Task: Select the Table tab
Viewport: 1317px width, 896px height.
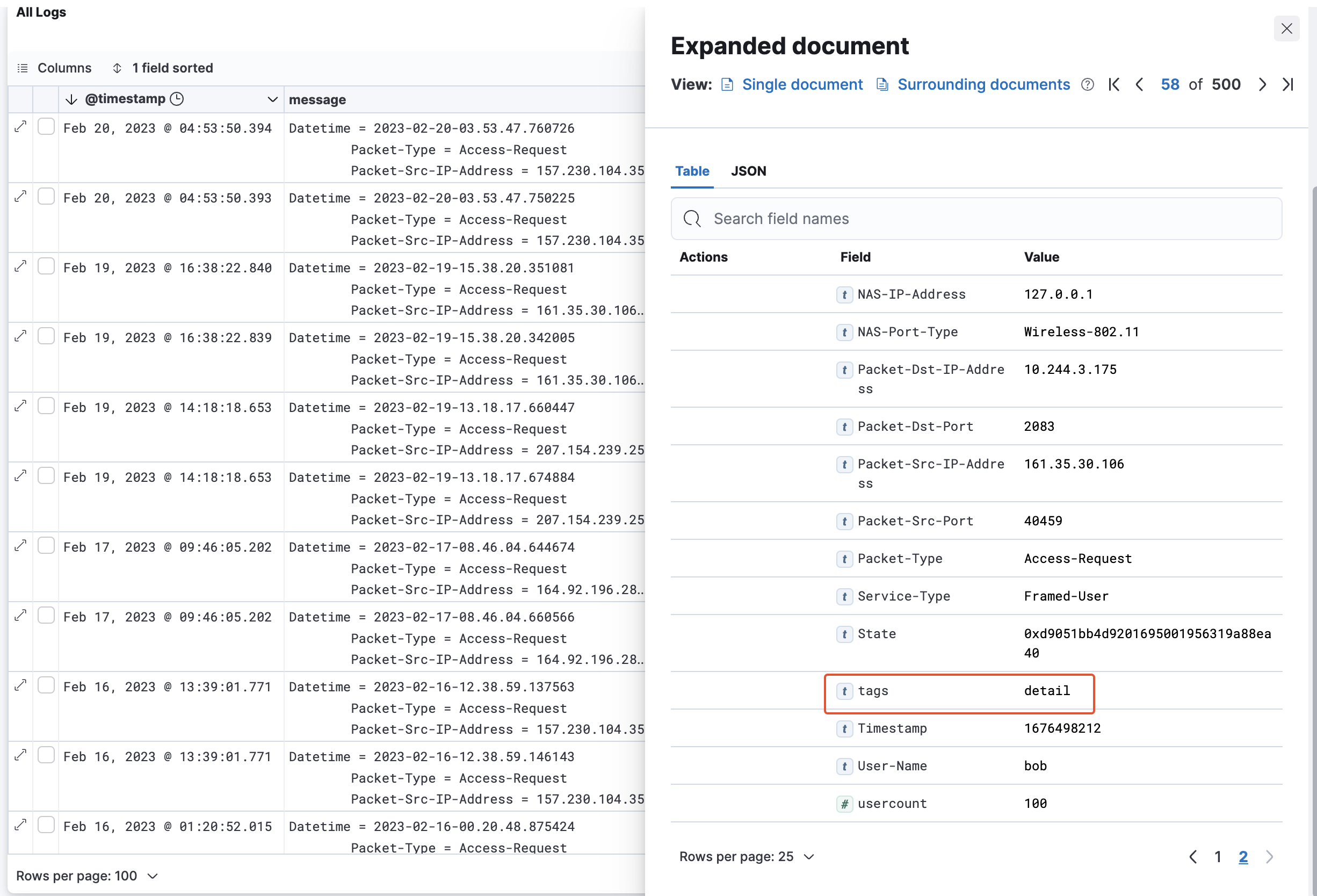Action: (x=692, y=171)
